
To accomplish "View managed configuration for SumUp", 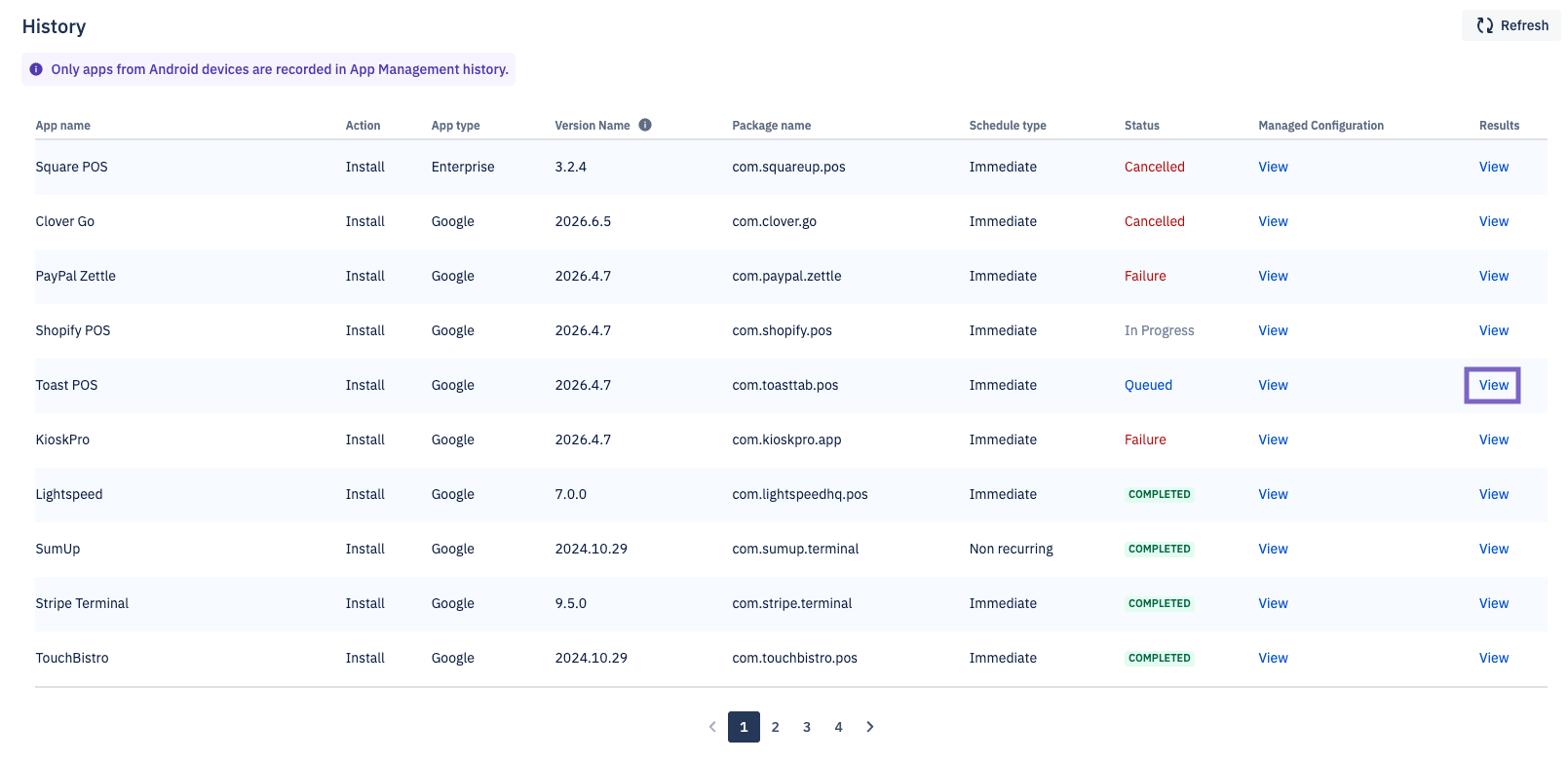I will (x=1273, y=549).
